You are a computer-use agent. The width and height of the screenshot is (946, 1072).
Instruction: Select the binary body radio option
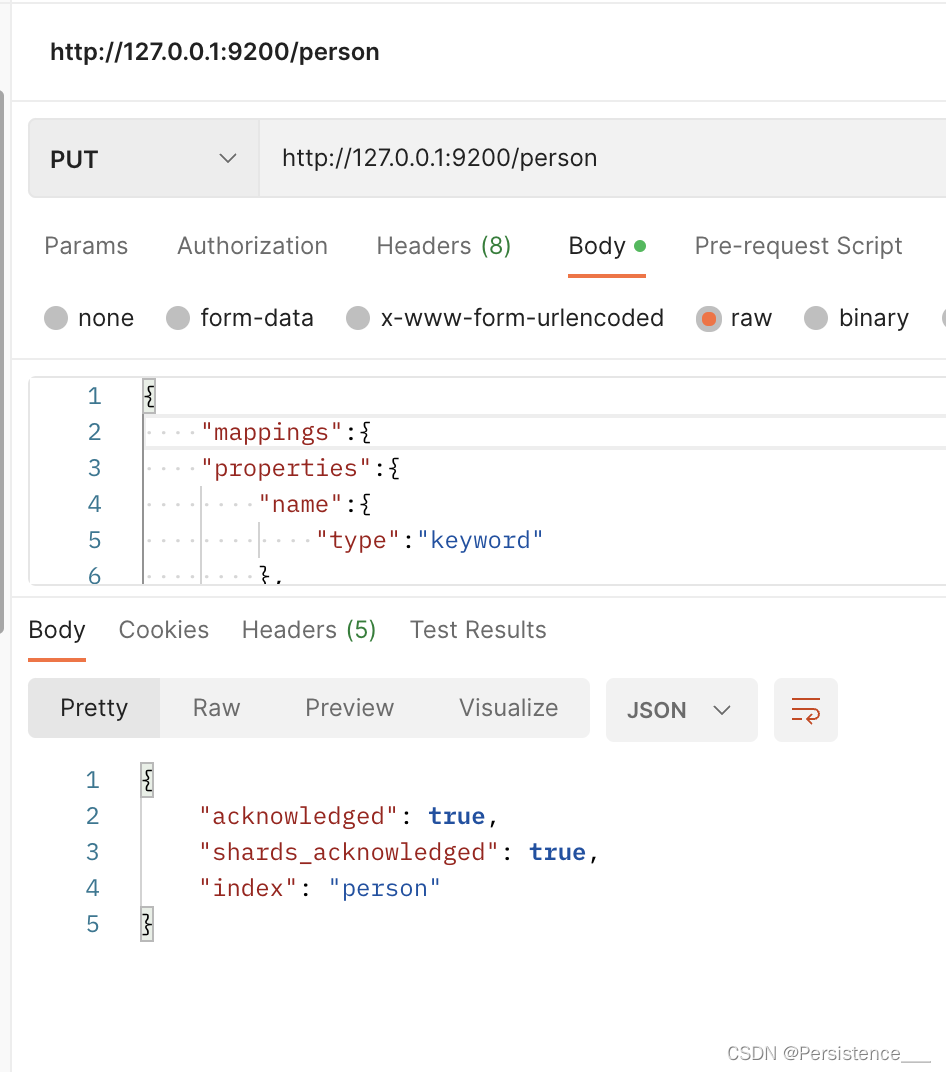816,319
